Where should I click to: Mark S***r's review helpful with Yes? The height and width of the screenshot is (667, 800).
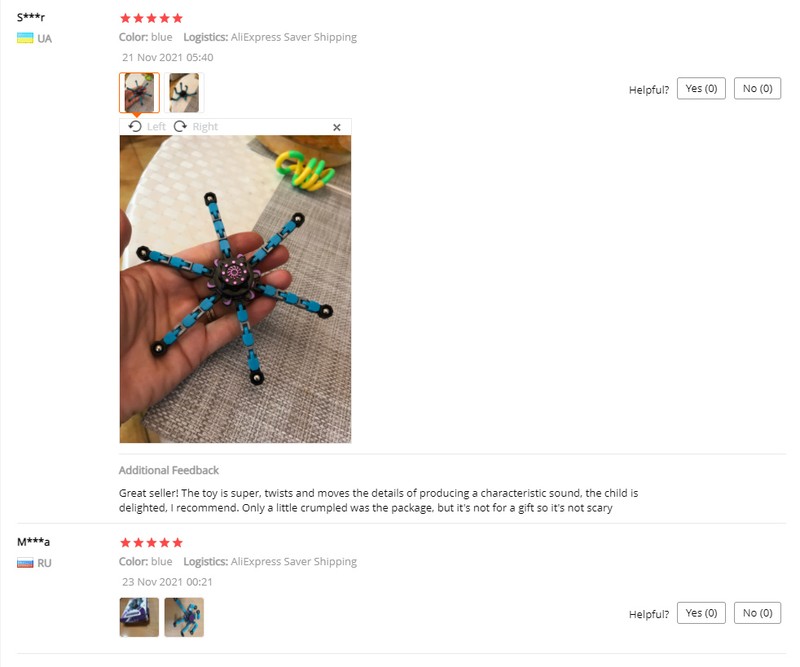point(701,89)
